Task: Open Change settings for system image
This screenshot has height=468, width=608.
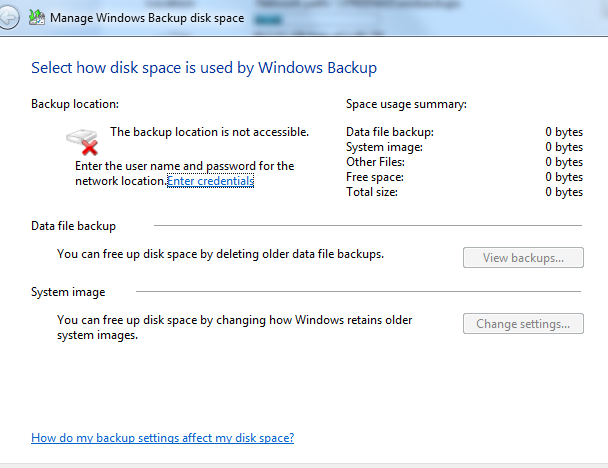Action: pos(523,324)
